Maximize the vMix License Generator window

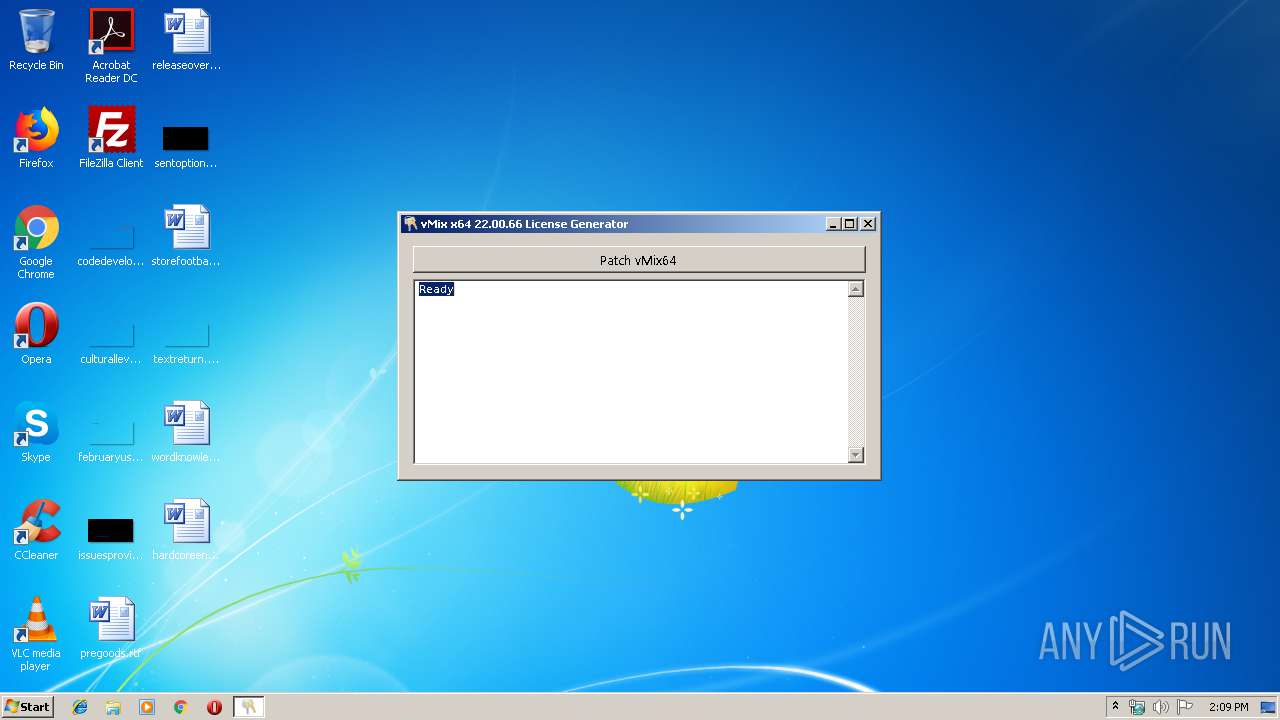[x=850, y=224]
